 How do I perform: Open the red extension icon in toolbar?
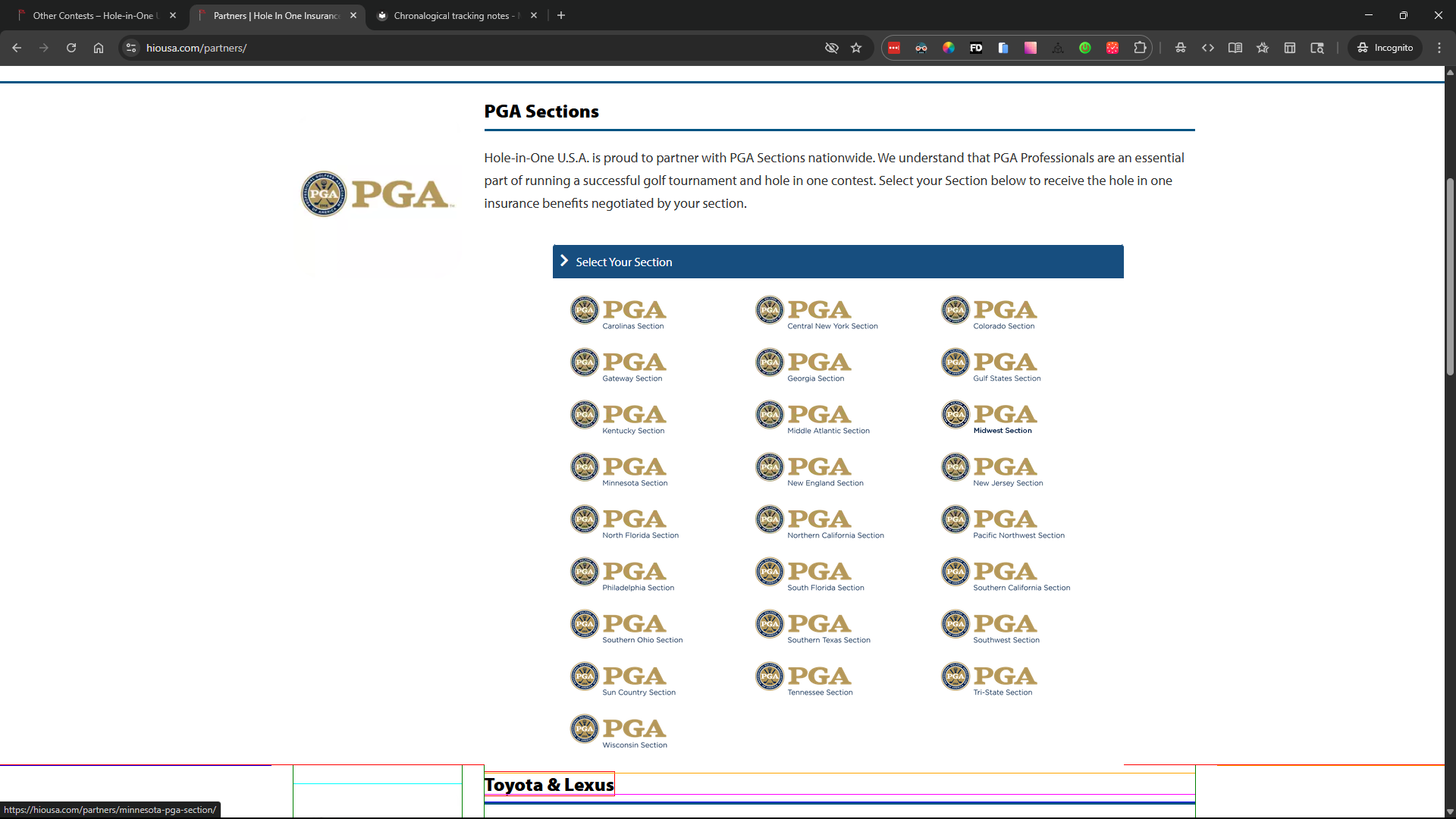[x=894, y=48]
